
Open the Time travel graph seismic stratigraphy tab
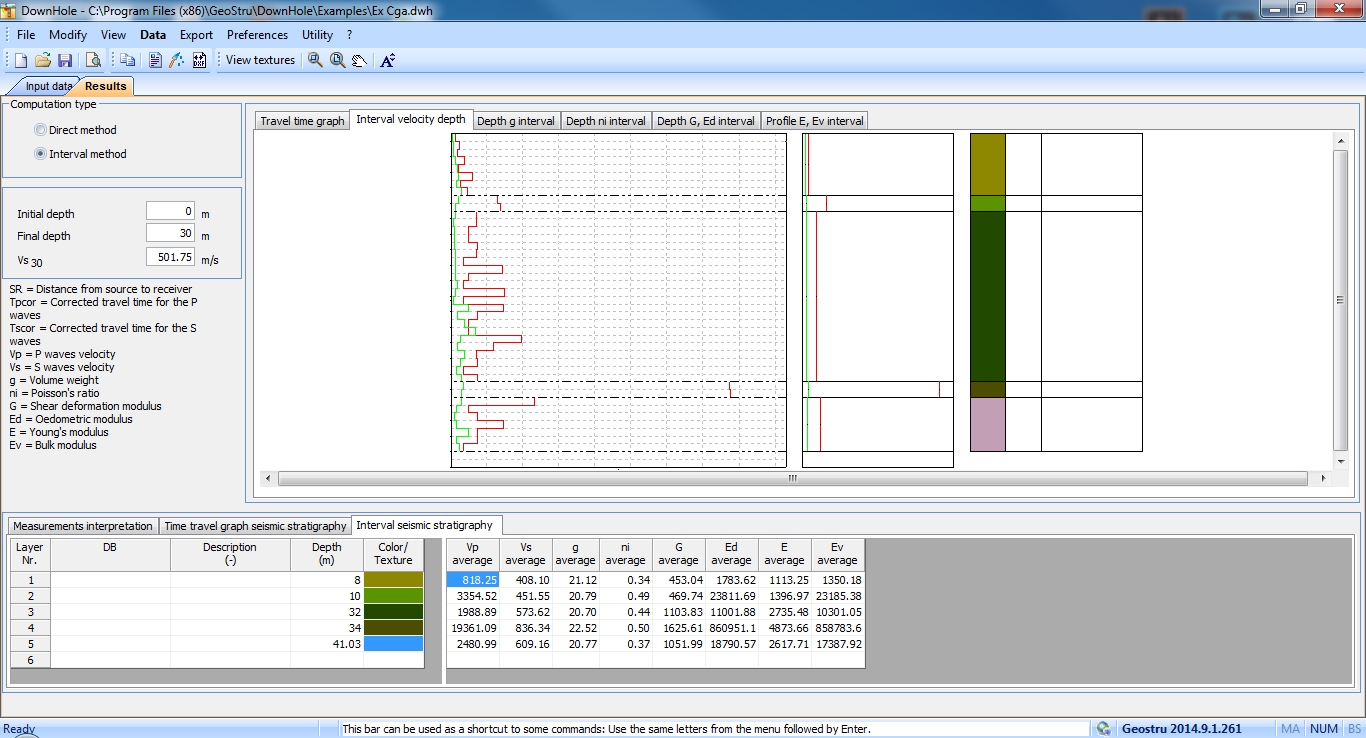[x=255, y=526]
